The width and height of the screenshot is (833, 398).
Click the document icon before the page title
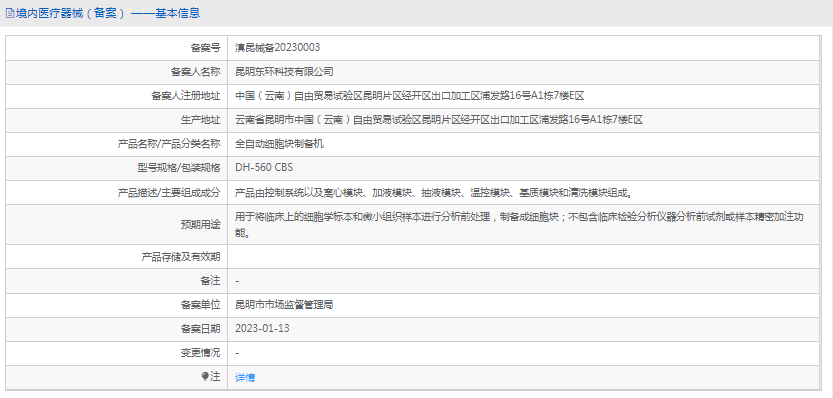click(x=9, y=14)
